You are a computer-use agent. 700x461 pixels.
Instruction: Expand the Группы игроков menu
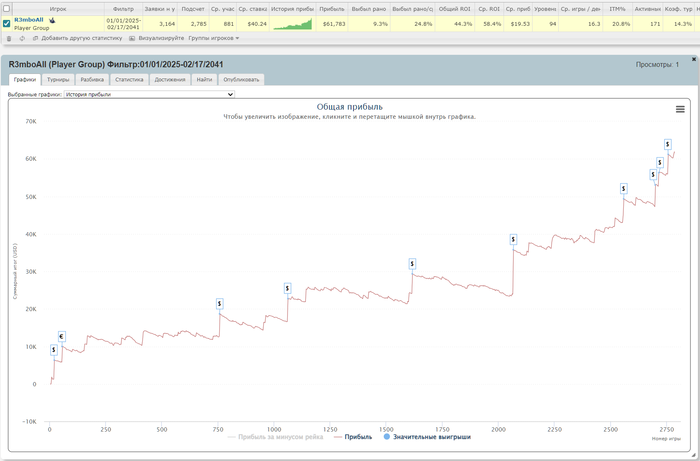tap(214, 38)
